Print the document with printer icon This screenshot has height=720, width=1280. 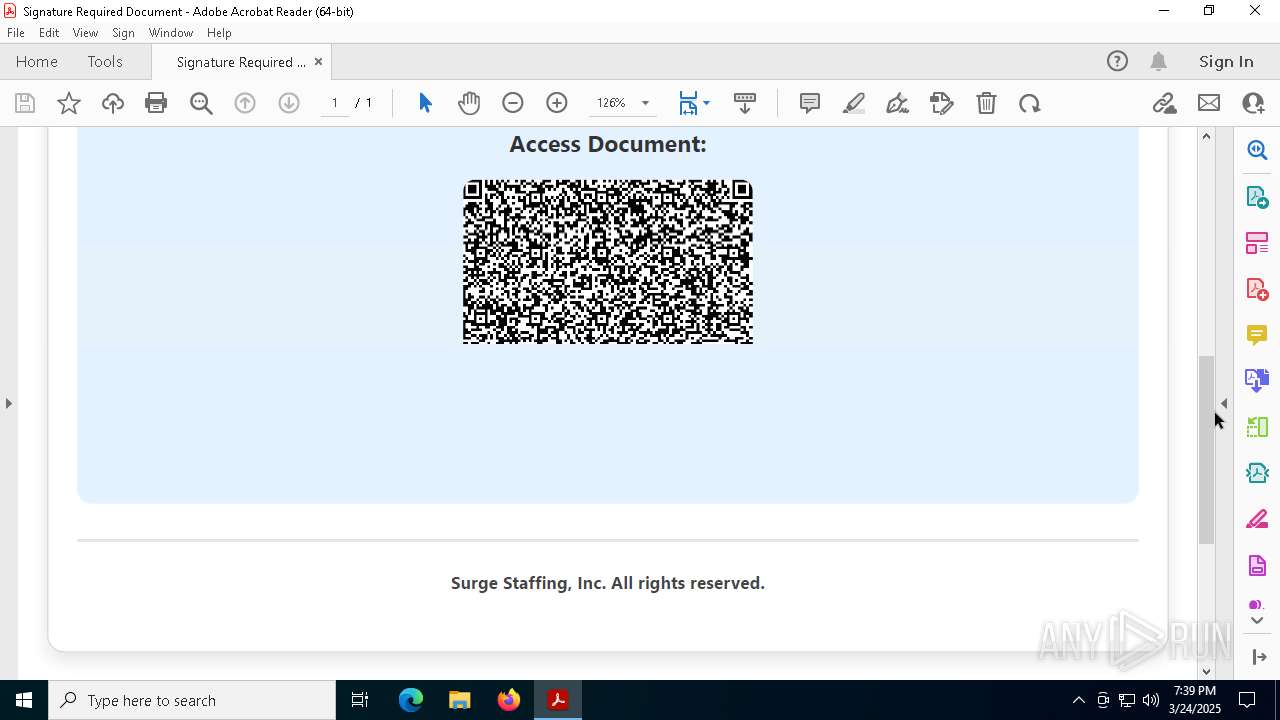coord(156,103)
